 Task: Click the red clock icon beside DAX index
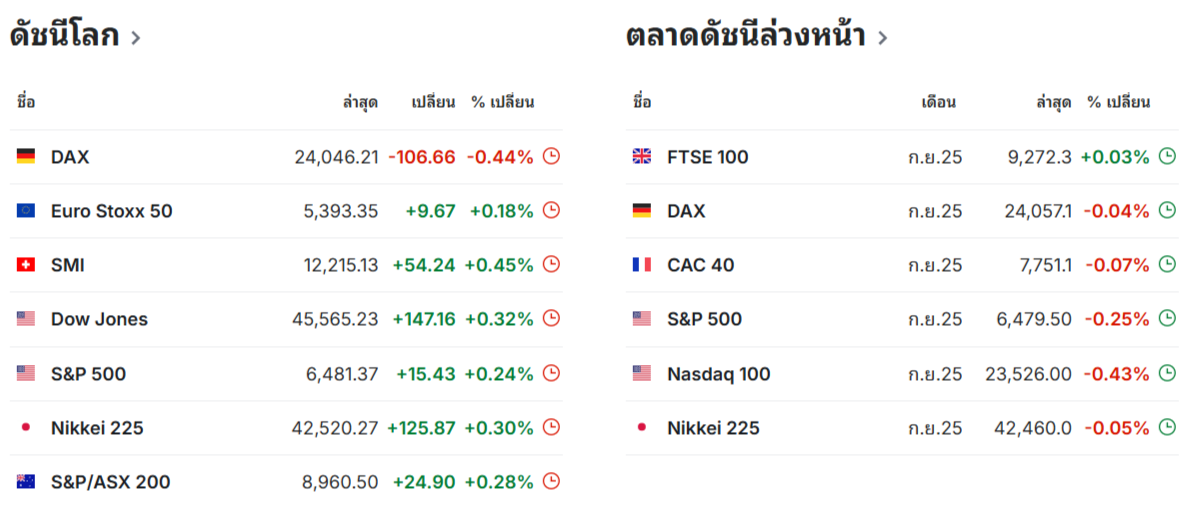pyautogui.click(x=552, y=156)
